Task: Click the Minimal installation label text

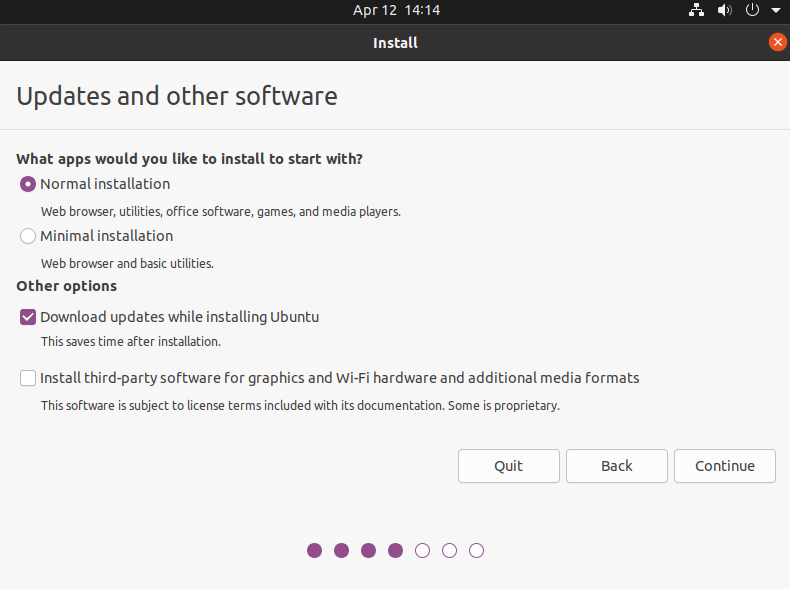Action: coord(106,236)
